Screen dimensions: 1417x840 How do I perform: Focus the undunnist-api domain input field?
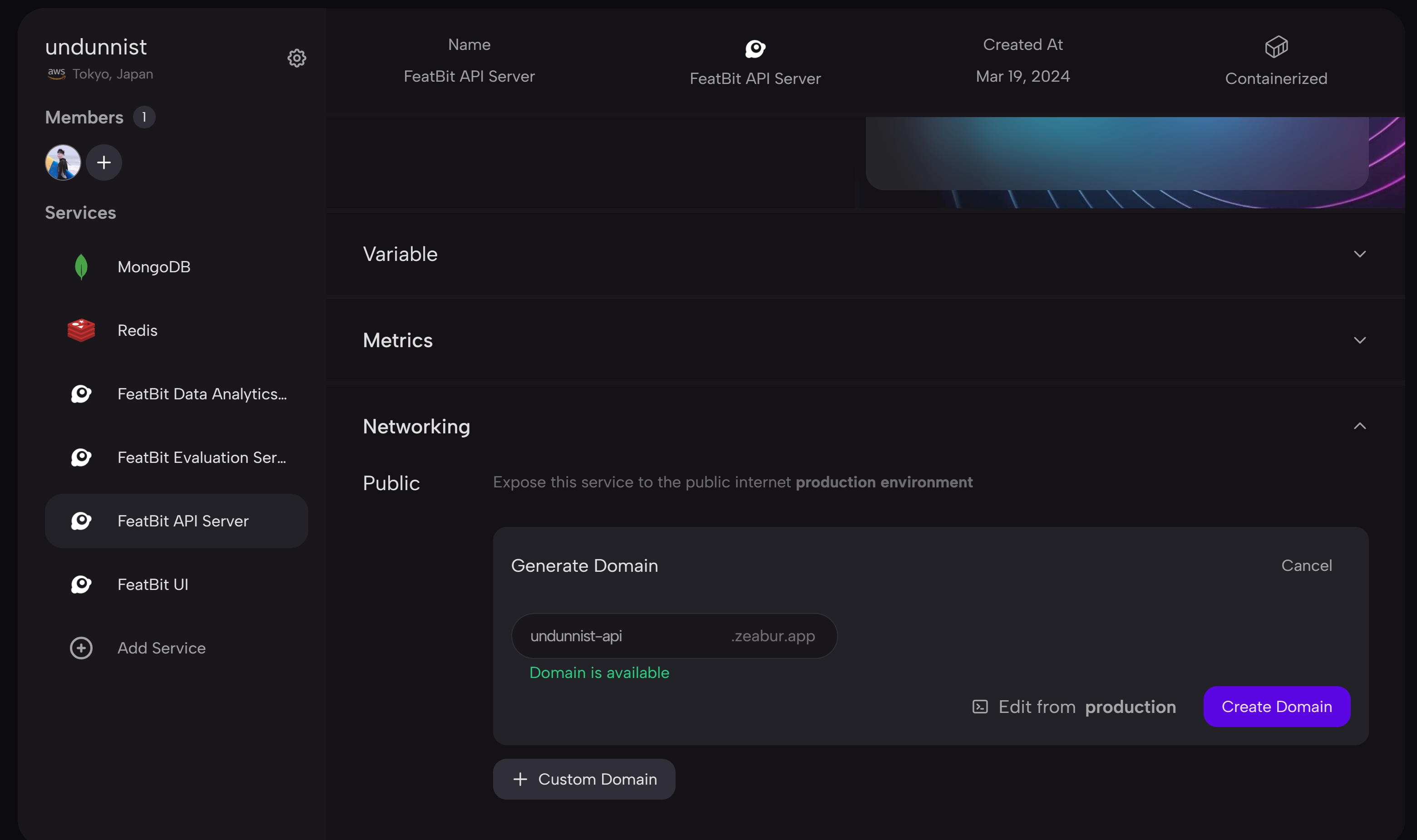pos(674,636)
